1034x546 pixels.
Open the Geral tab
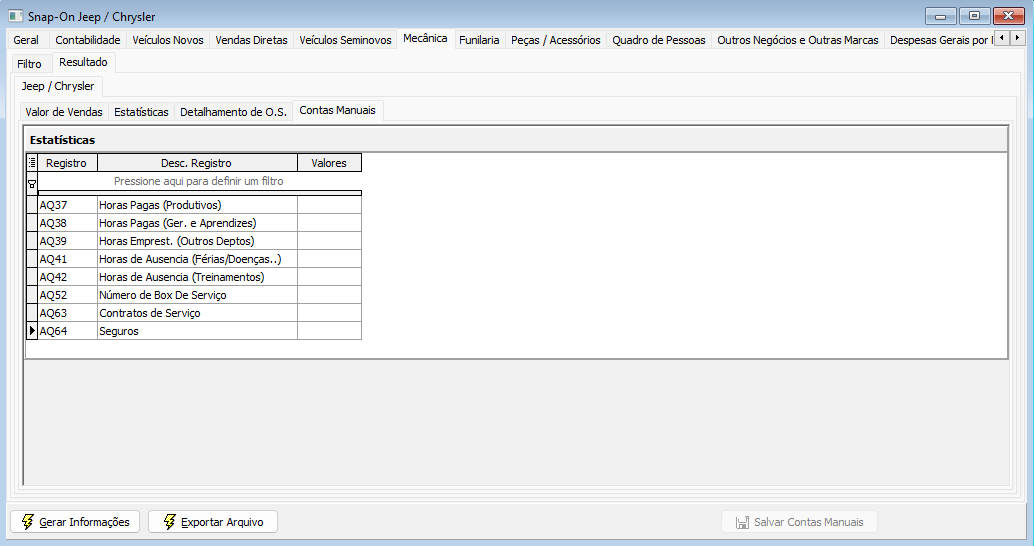26,40
